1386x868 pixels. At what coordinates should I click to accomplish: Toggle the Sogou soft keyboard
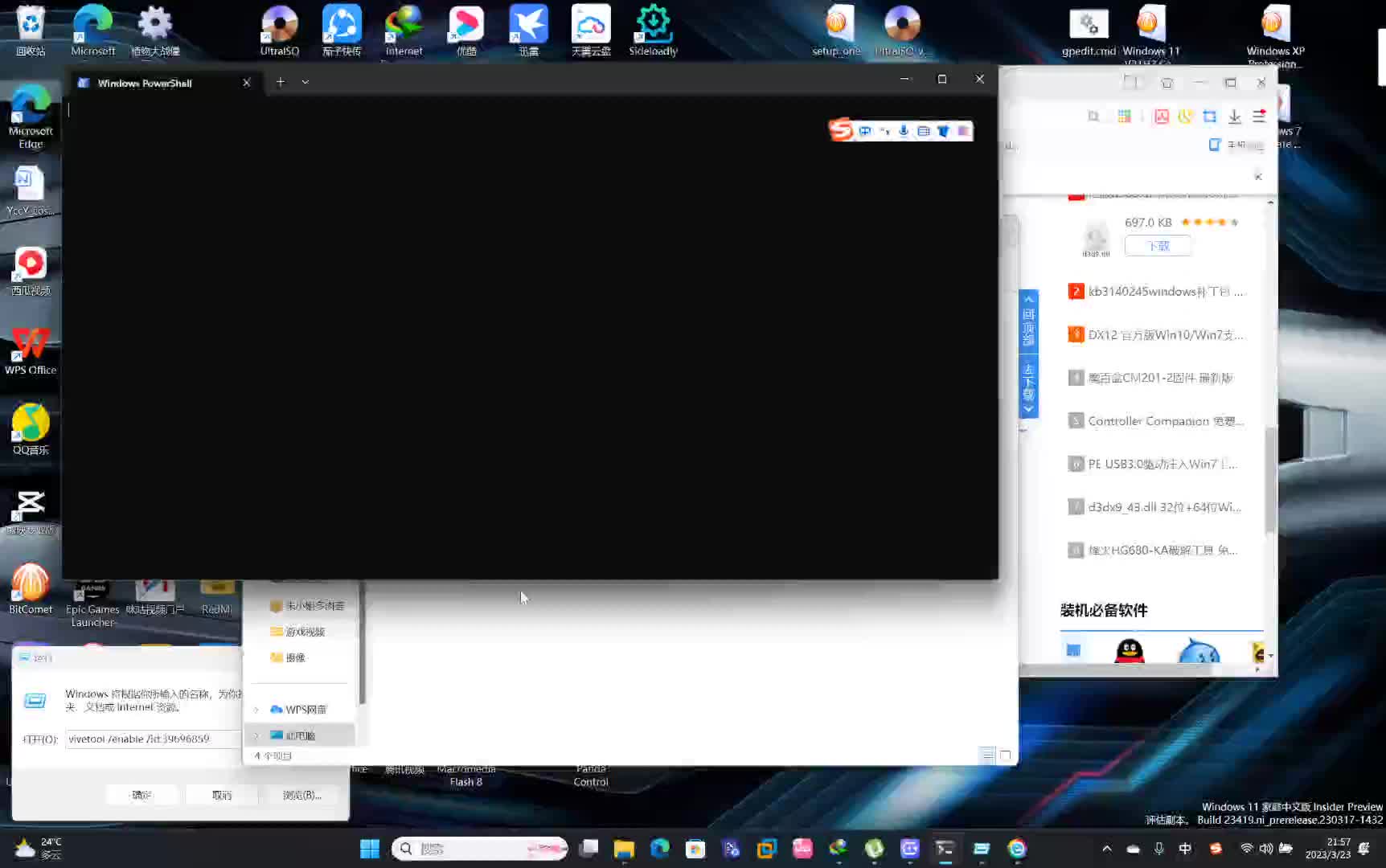tap(923, 131)
